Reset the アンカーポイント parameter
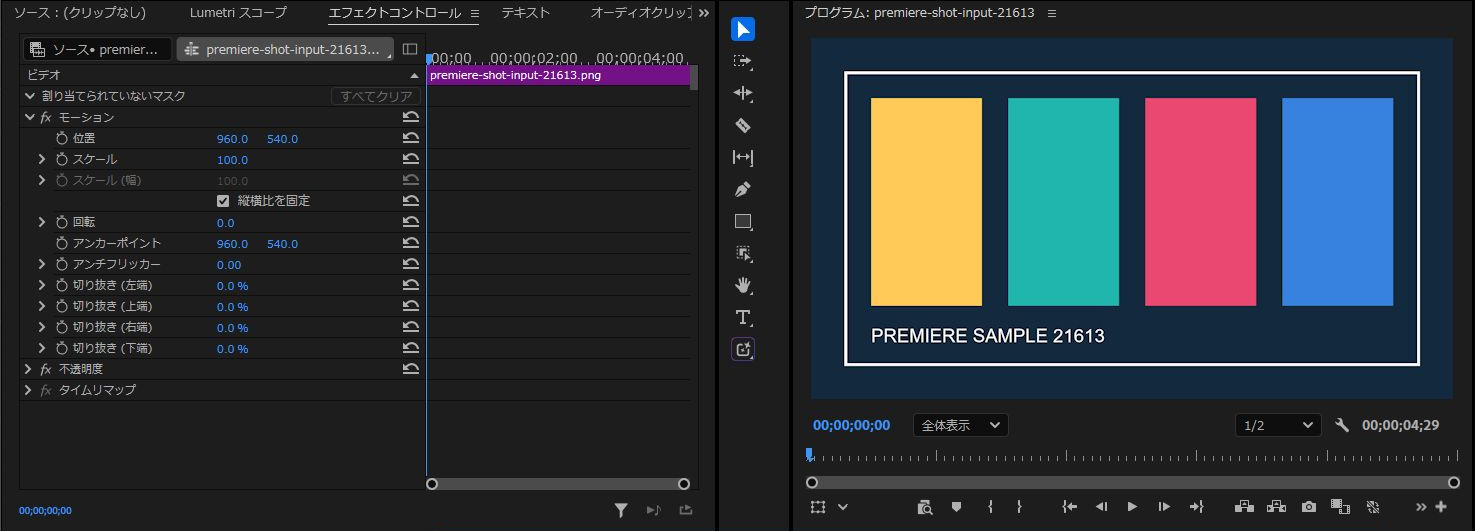 (x=410, y=244)
